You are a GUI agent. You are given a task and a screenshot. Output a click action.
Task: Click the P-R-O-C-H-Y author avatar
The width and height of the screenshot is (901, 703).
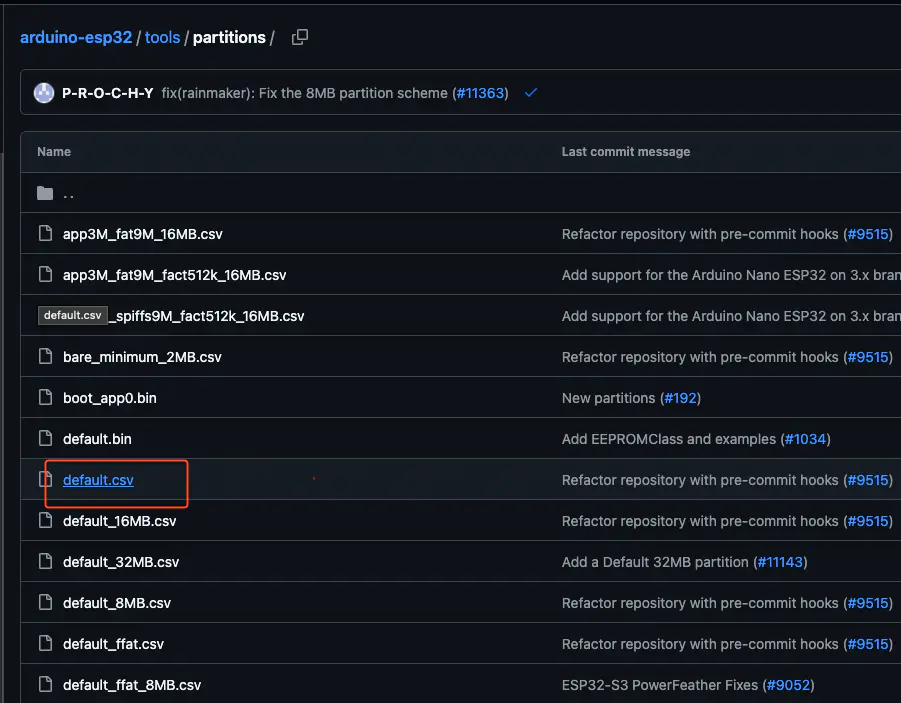44,93
